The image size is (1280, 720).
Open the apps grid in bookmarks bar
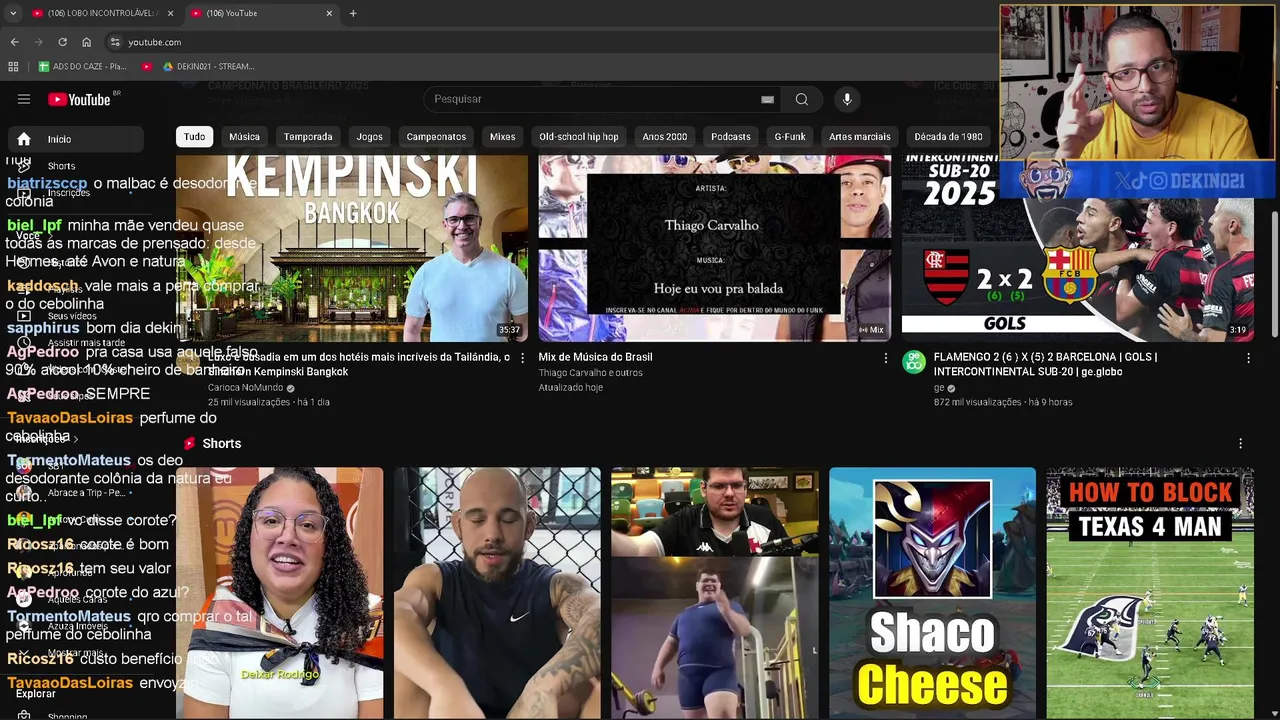(13, 66)
